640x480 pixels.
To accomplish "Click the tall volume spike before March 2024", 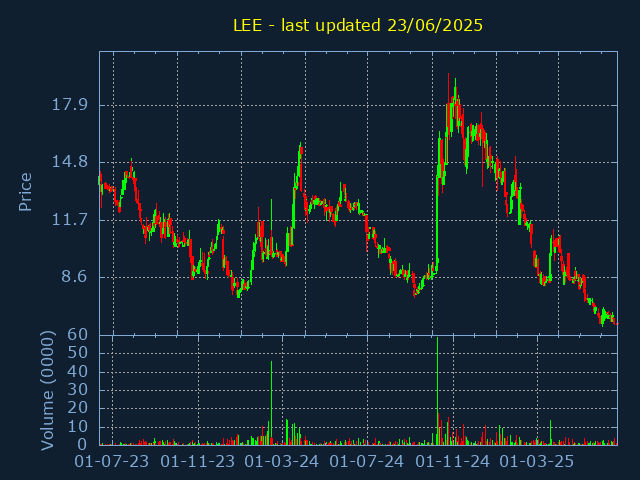I will click(x=271, y=403).
